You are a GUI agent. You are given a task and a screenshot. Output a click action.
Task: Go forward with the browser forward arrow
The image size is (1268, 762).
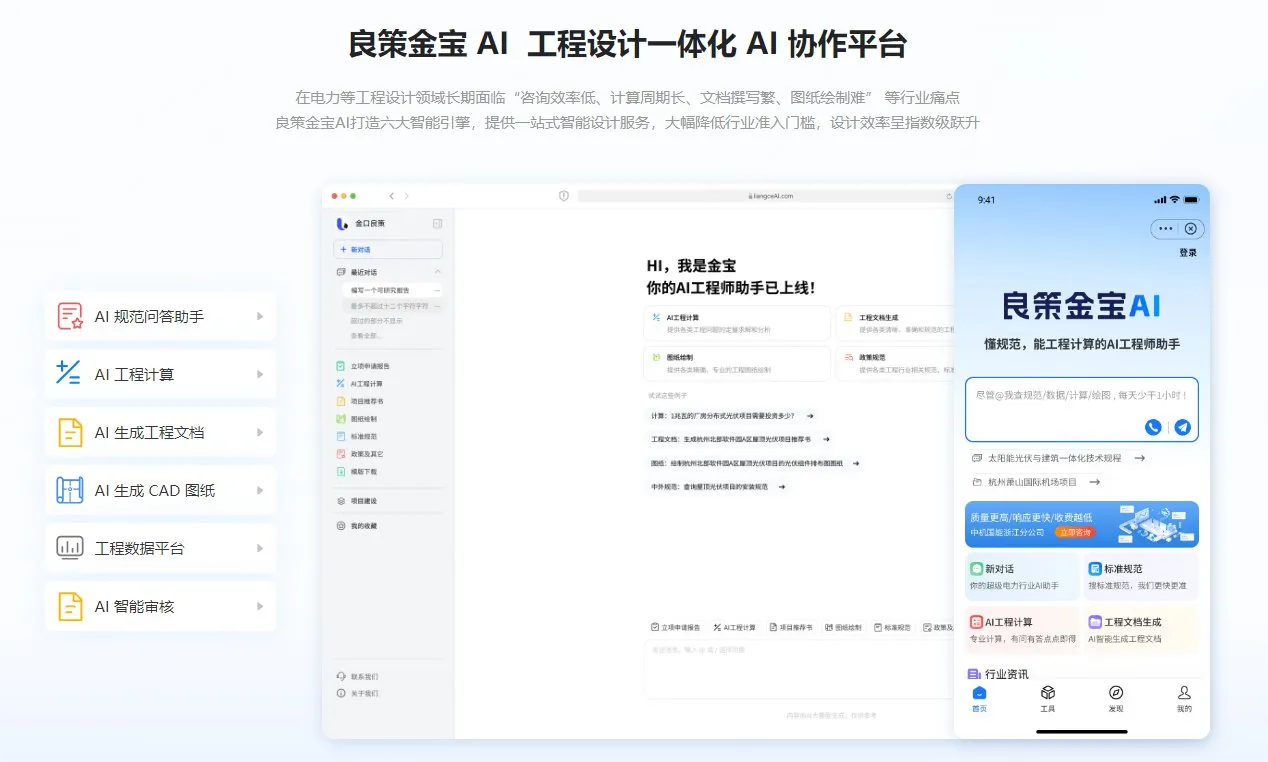406,196
